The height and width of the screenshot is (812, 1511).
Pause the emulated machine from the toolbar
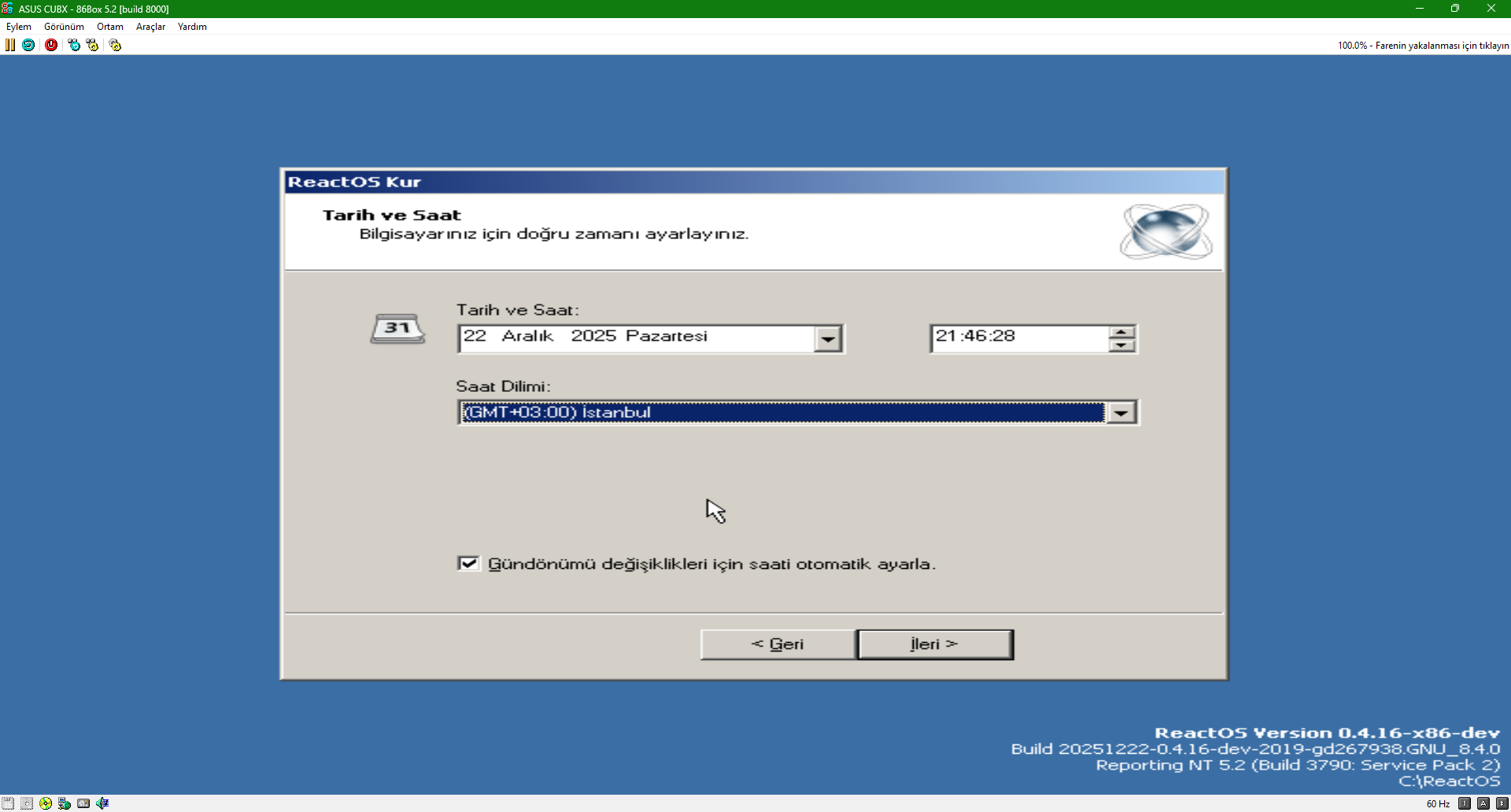10,45
